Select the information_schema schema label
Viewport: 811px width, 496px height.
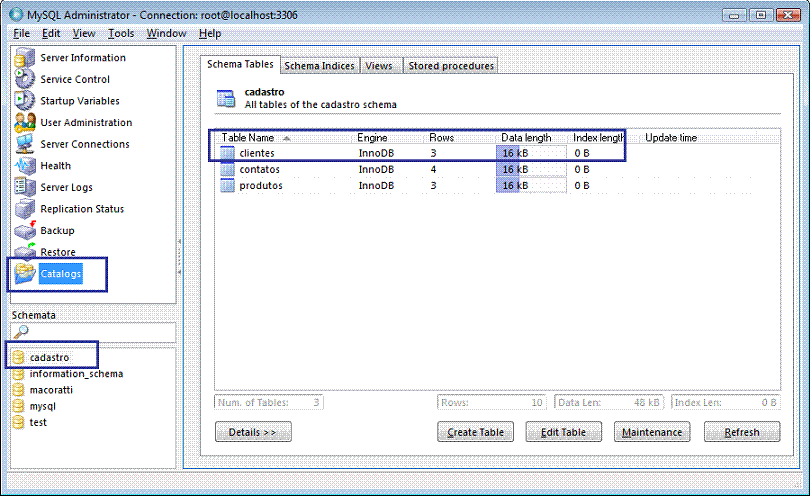point(77,374)
